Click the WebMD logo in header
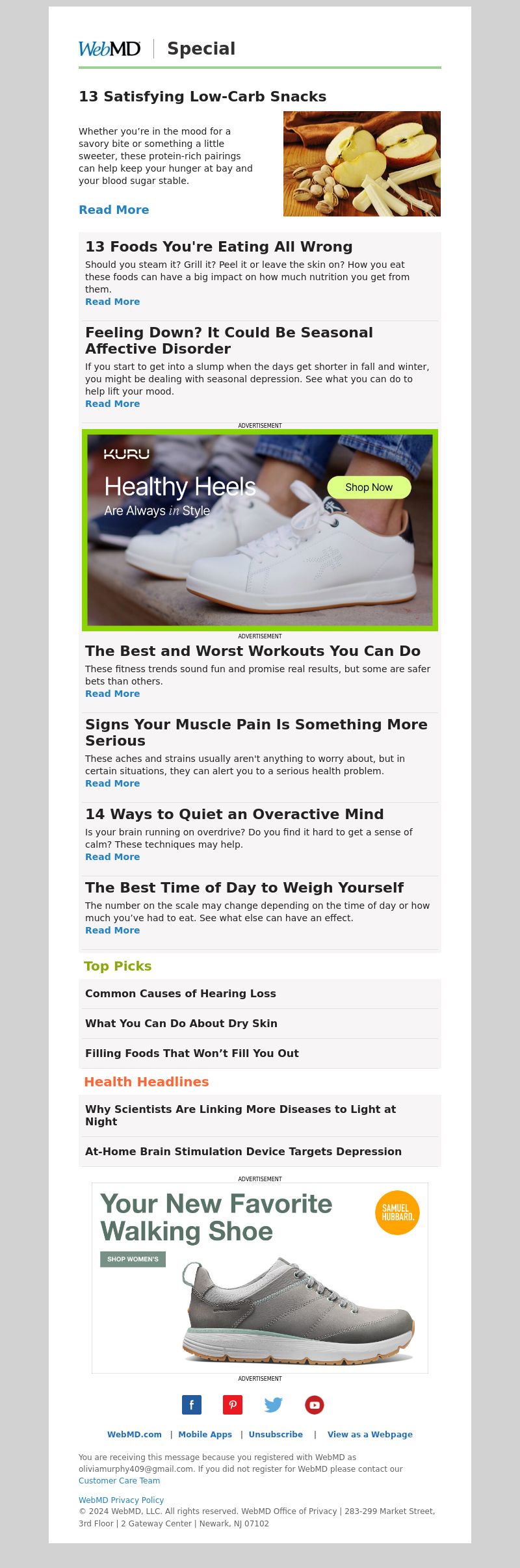520x1568 pixels. coord(109,49)
